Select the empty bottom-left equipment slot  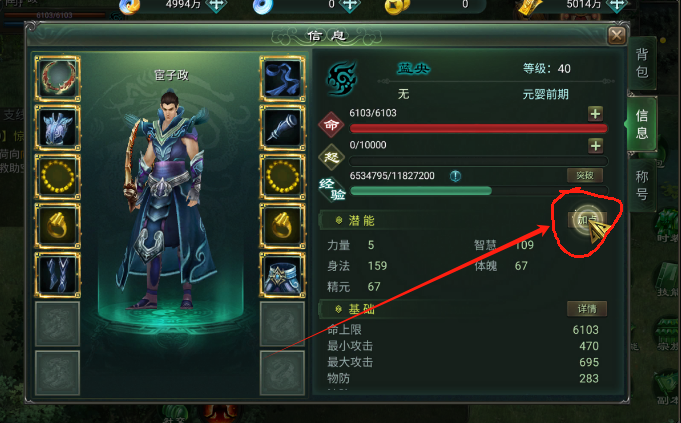coord(57,373)
